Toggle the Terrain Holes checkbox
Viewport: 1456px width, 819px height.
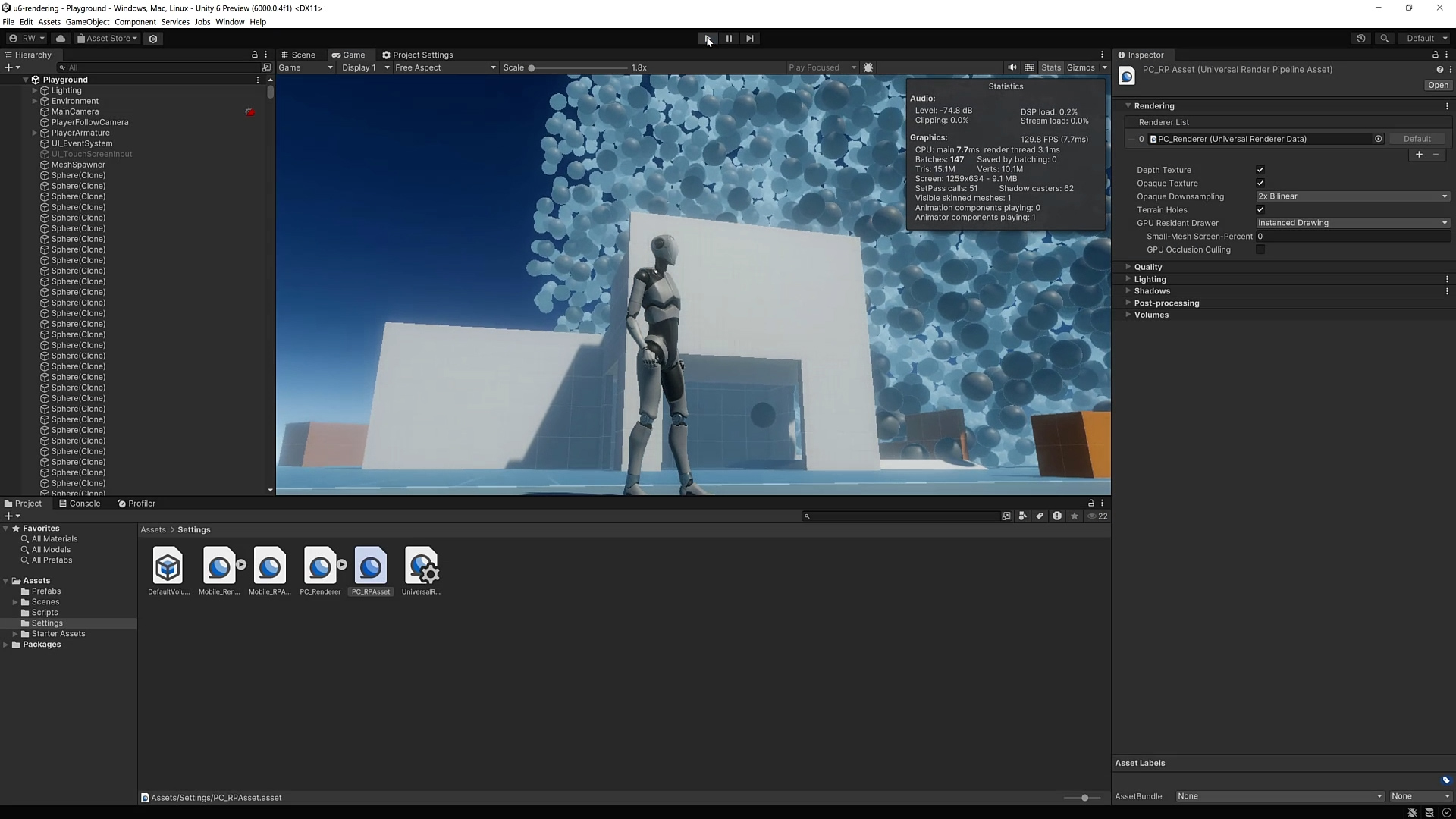coord(1260,210)
